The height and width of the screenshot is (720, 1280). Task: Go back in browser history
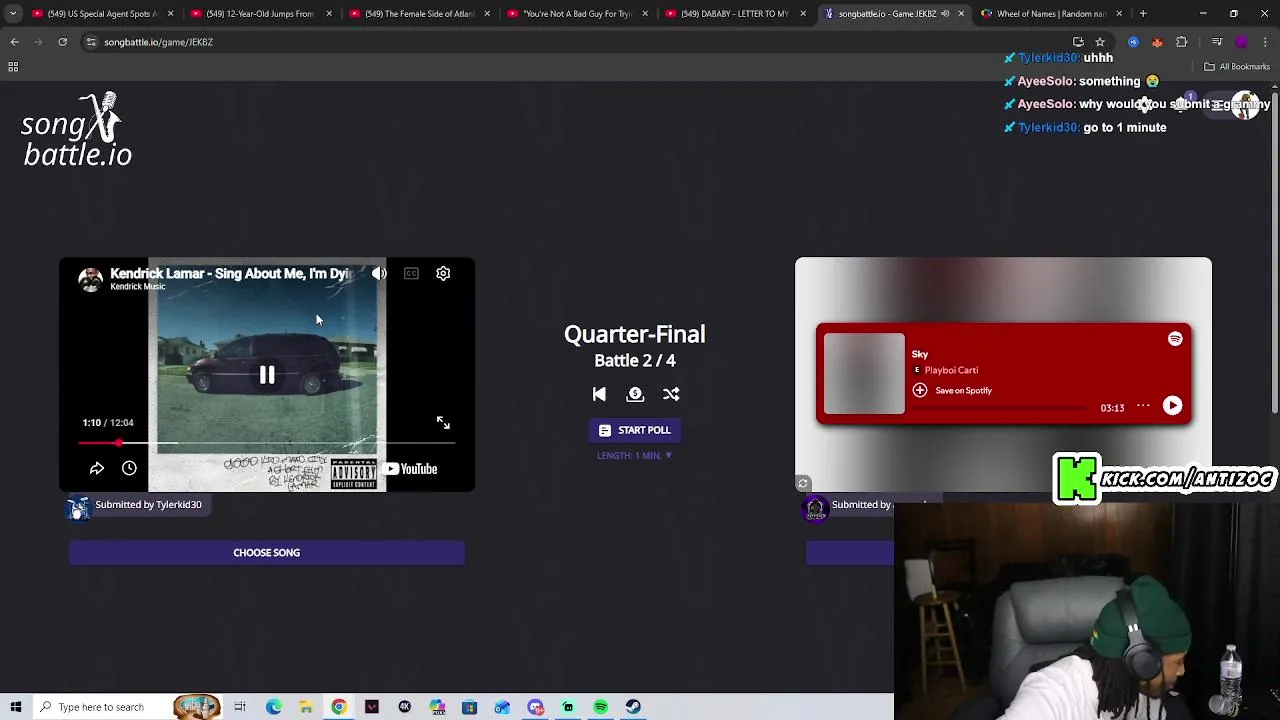(14, 42)
